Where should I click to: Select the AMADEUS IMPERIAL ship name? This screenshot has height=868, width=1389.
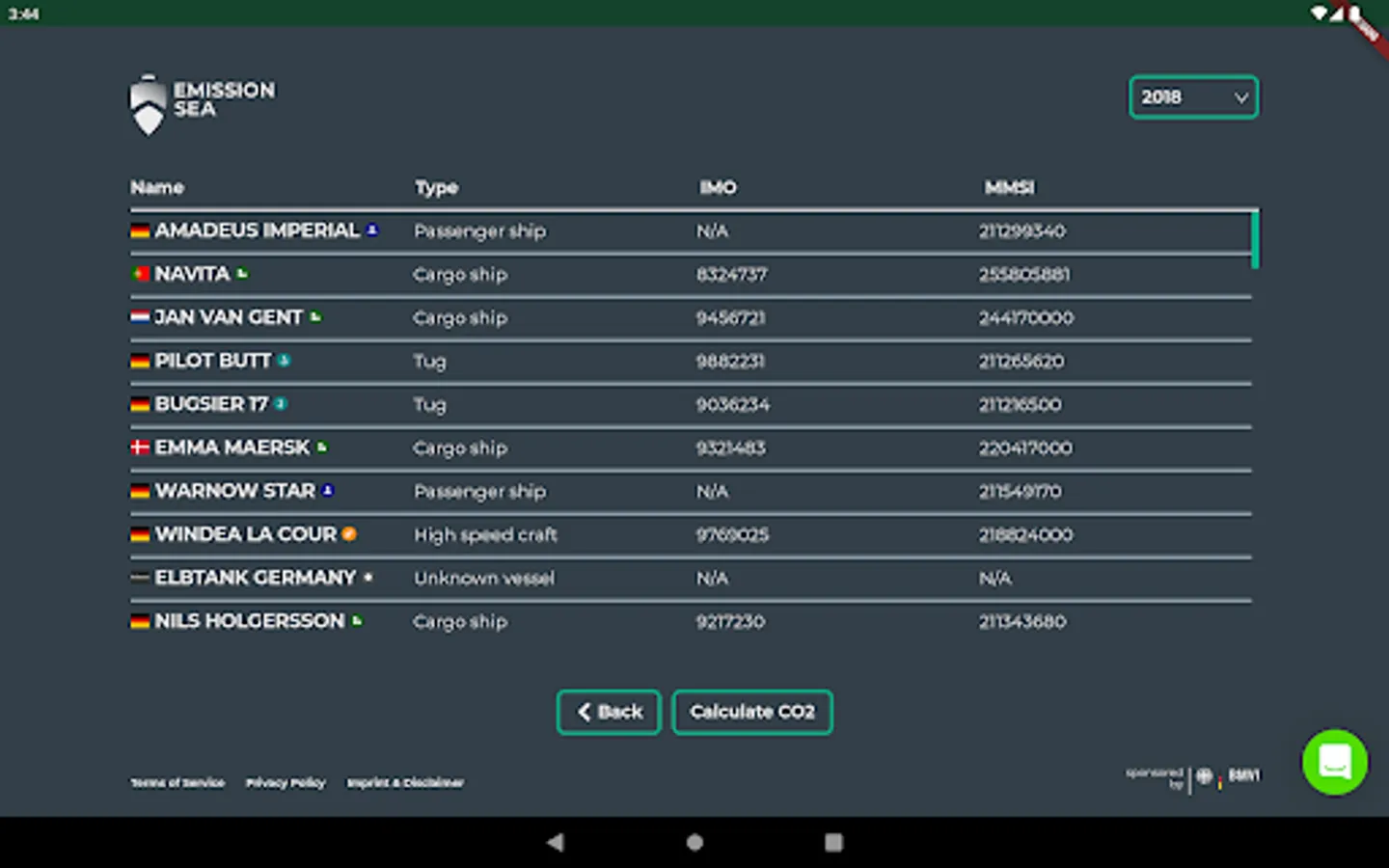[x=257, y=231]
